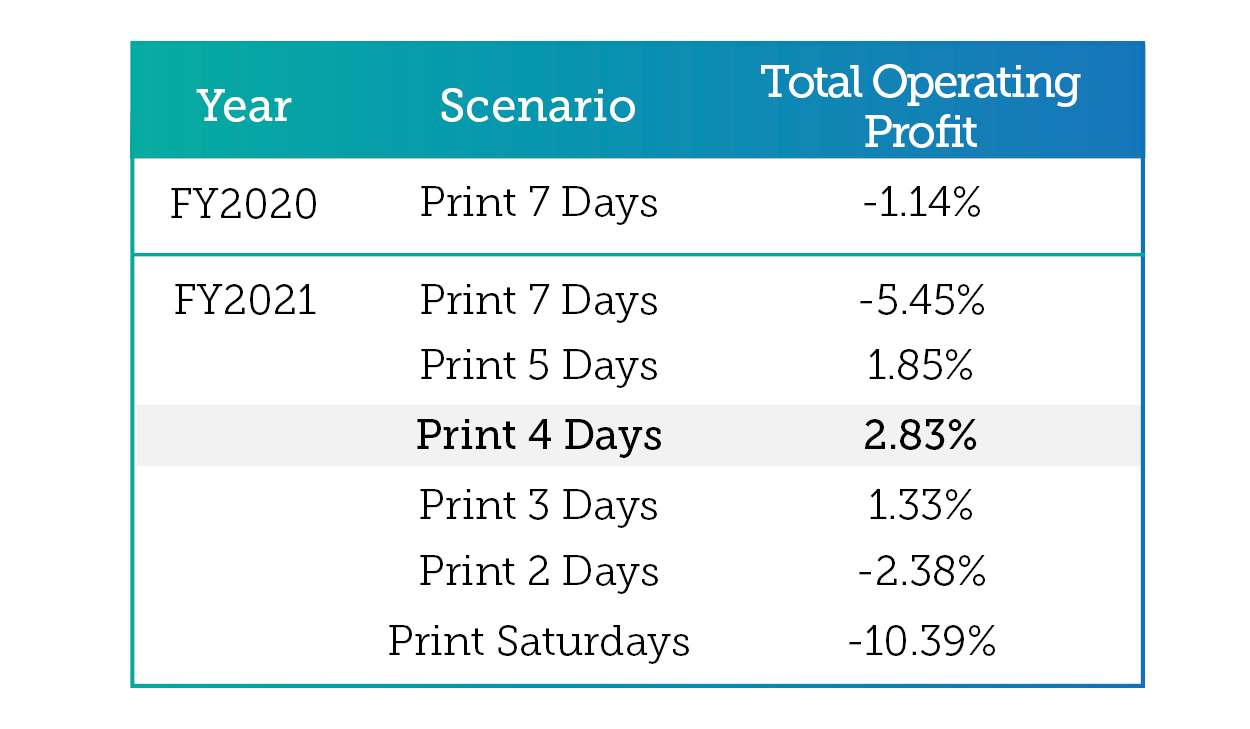Click the -5.45% profit value

click(921, 301)
